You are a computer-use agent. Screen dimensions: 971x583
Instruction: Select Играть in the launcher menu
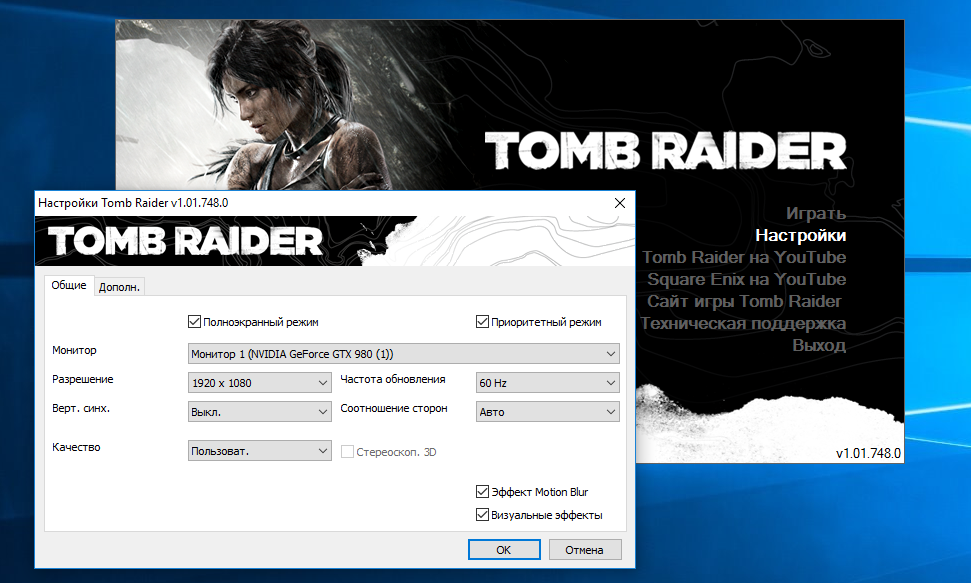pos(816,214)
